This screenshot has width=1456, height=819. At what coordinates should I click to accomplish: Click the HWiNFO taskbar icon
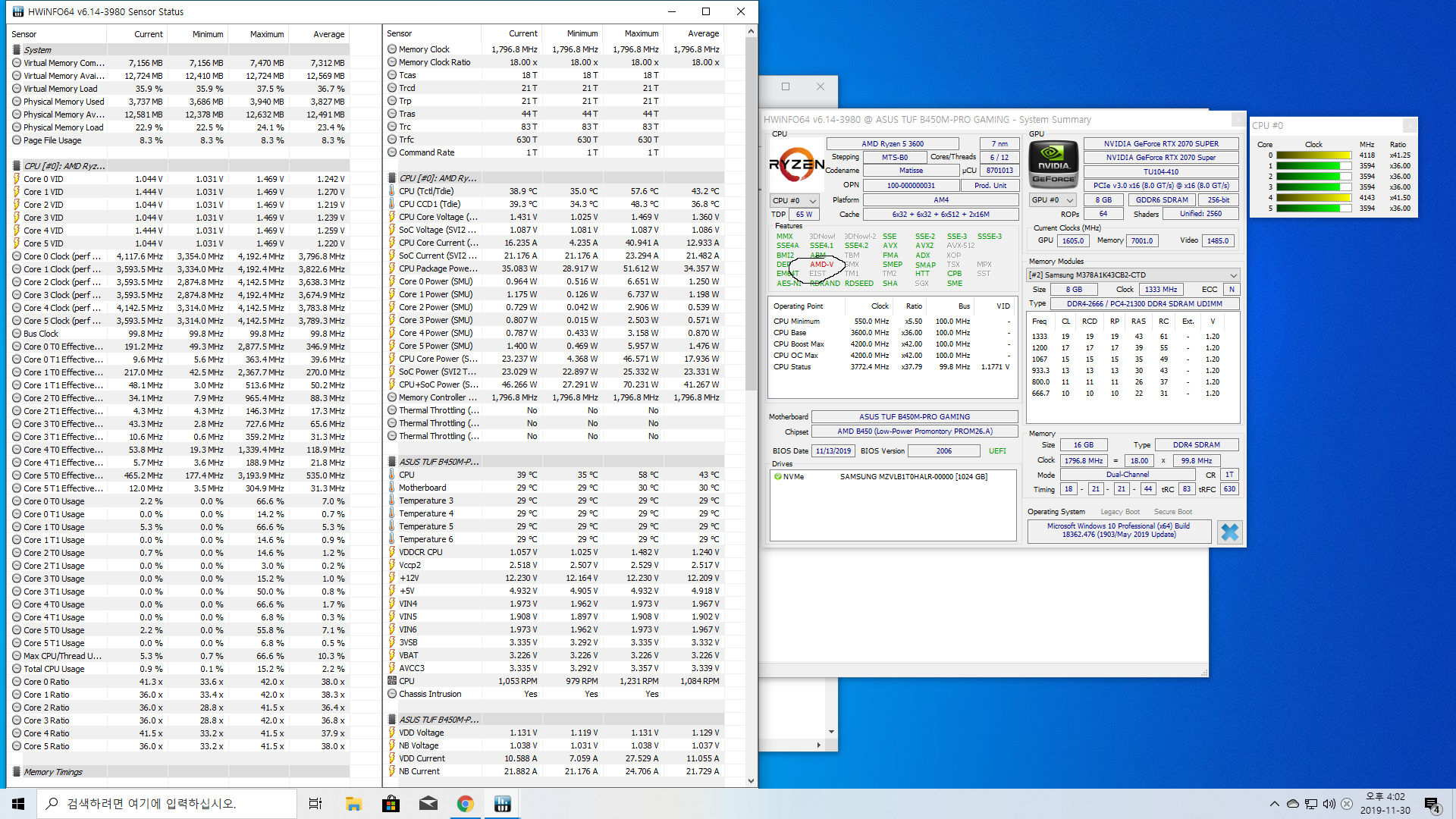tap(502, 804)
